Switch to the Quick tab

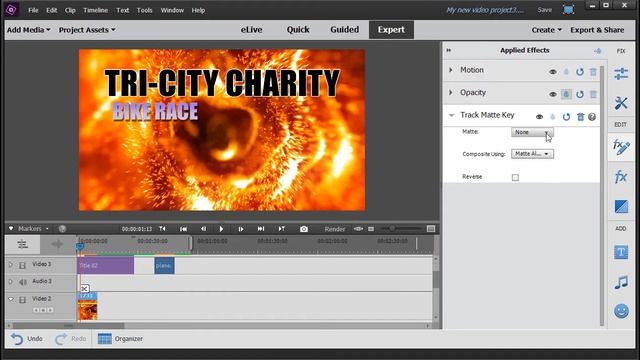click(x=298, y=30)
